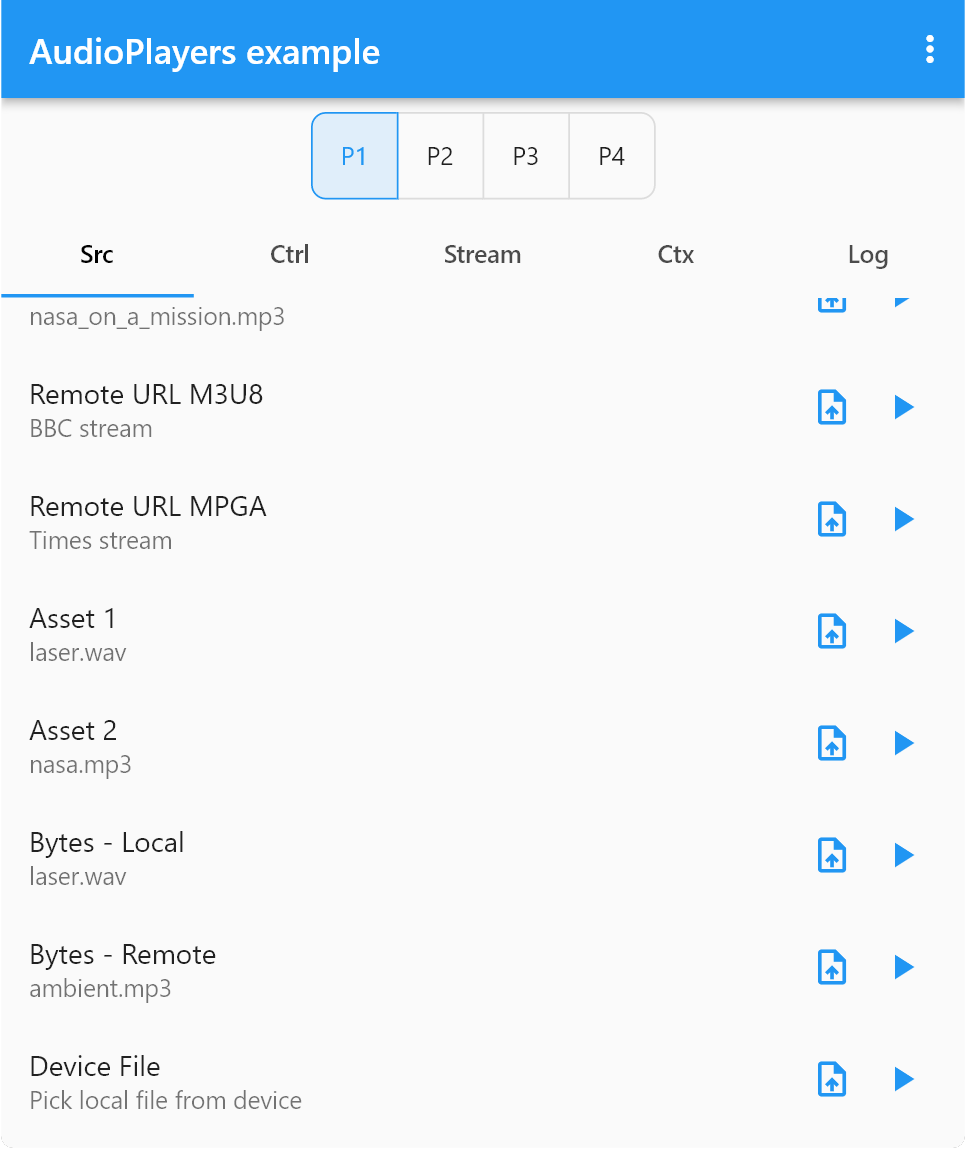Select the P1 player button
966x1149 pixels.
(x=354, y=156)
